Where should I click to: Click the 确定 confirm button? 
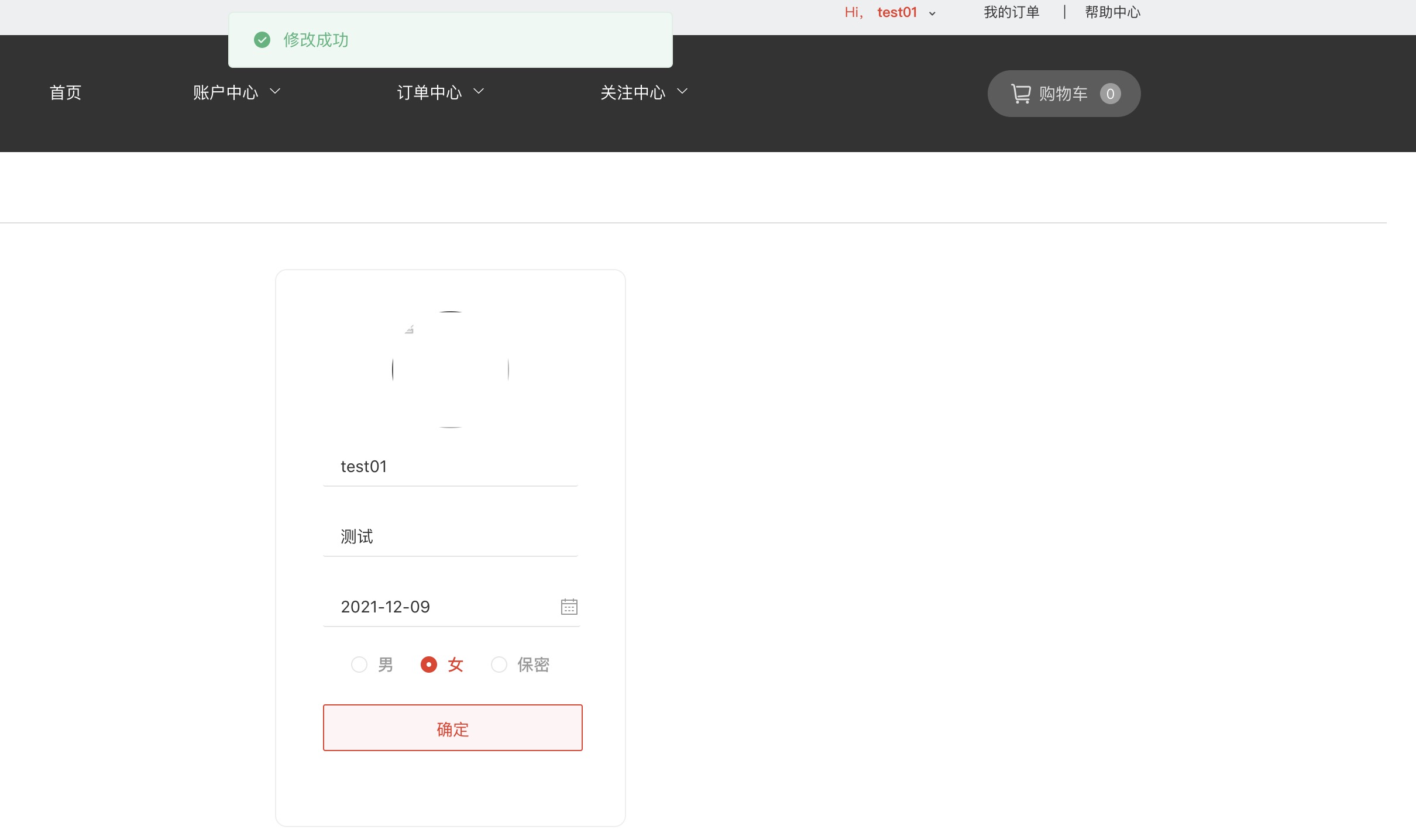pyautogui.click(x=452, y=728)
